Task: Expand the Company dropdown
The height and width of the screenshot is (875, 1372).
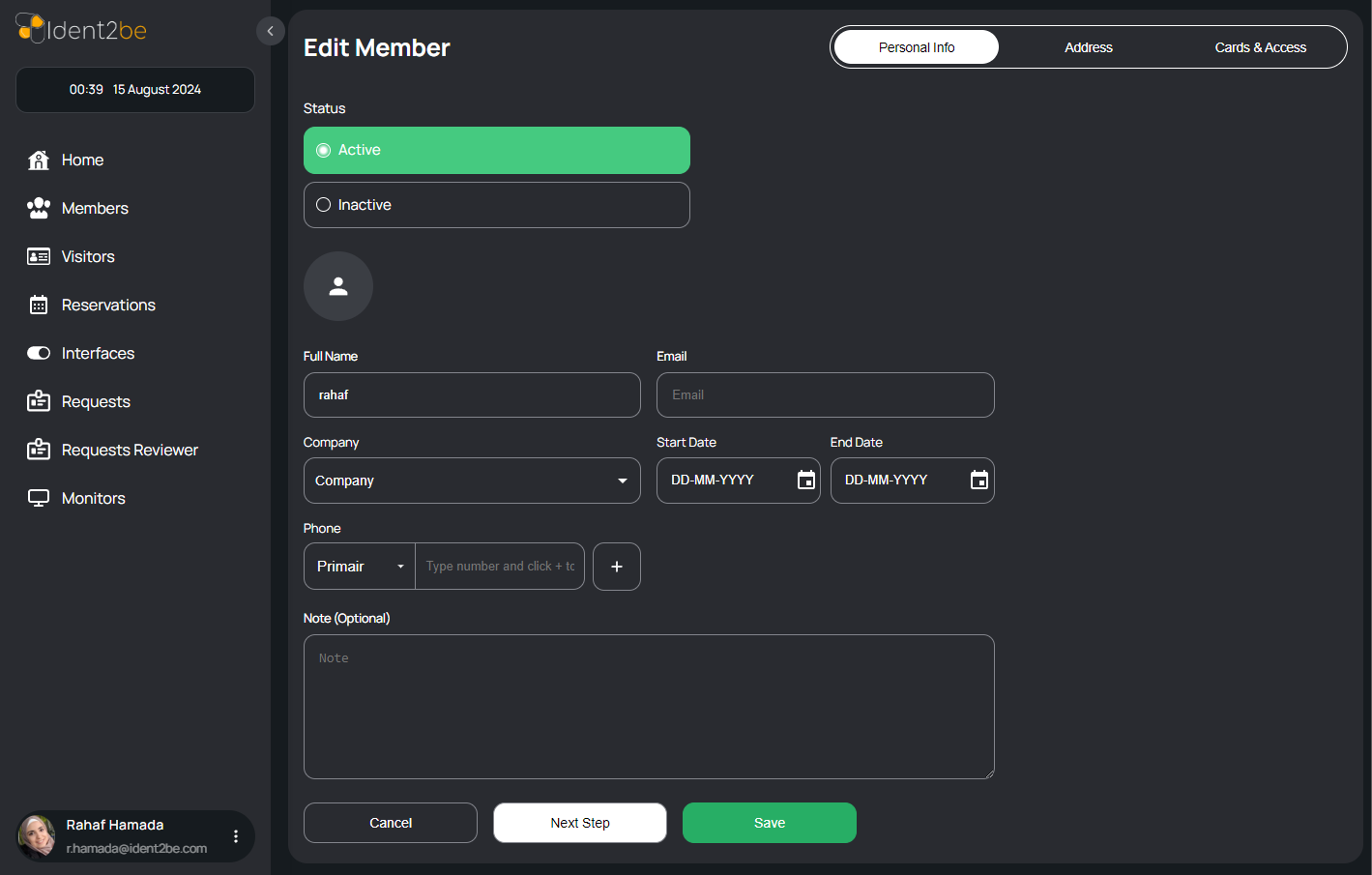Action: click(x=622, y=481)
